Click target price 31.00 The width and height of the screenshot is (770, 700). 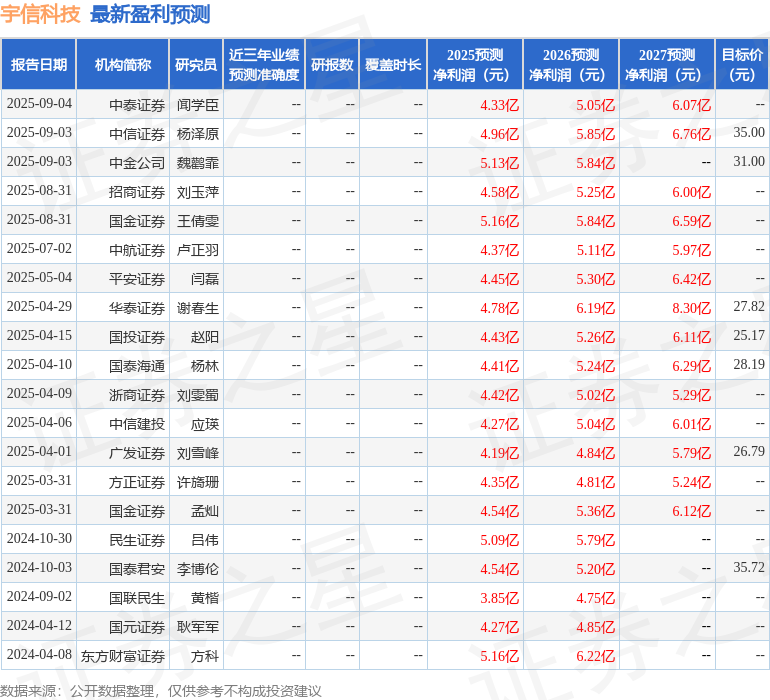[x=749, y=161]
